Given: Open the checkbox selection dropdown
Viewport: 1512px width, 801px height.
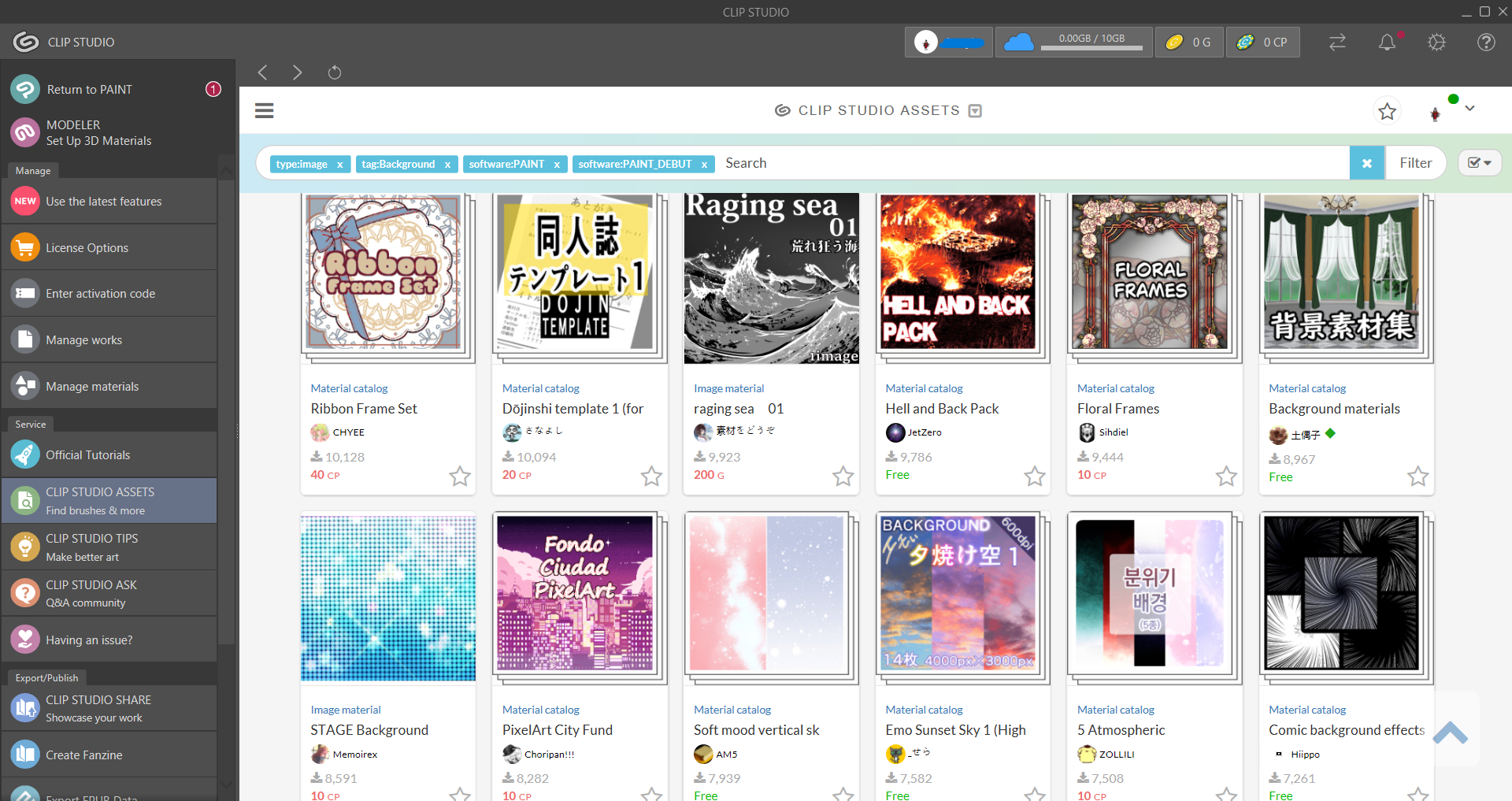Looking at the screenshot, I should 1480,163.
